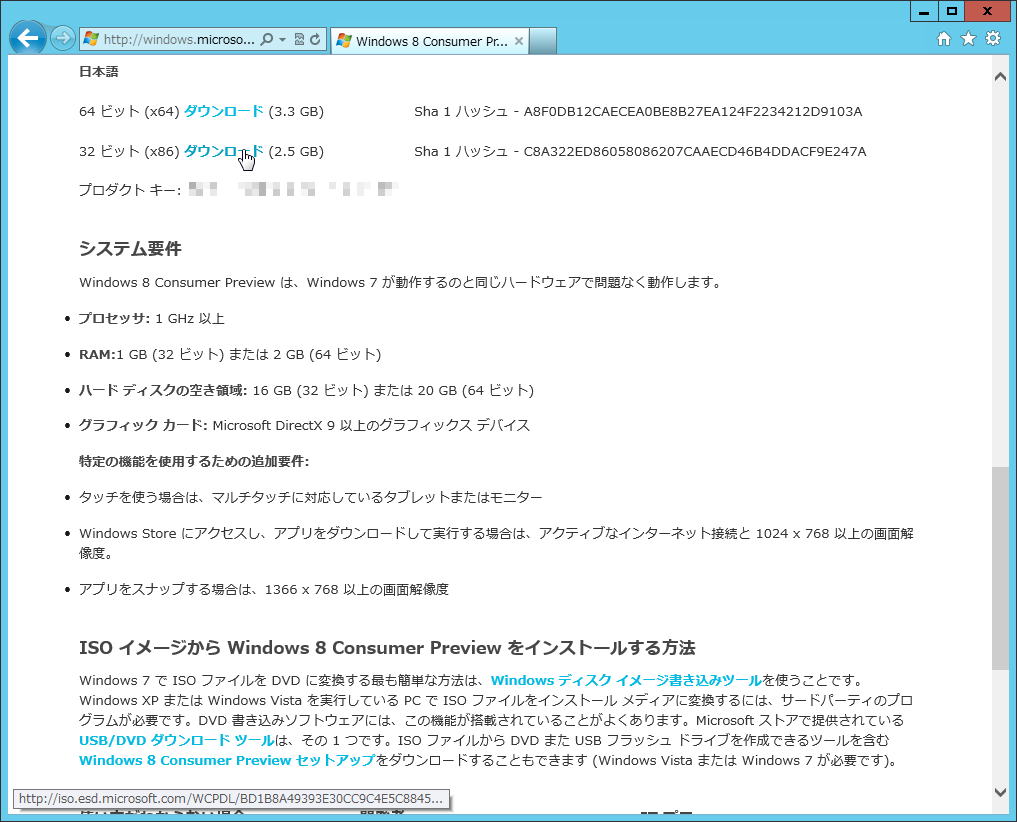Screen dimensions: 1017x822
Task: Click the 64-bit SHA1 hash A8F0DB12... text
Action: (693, 111)
